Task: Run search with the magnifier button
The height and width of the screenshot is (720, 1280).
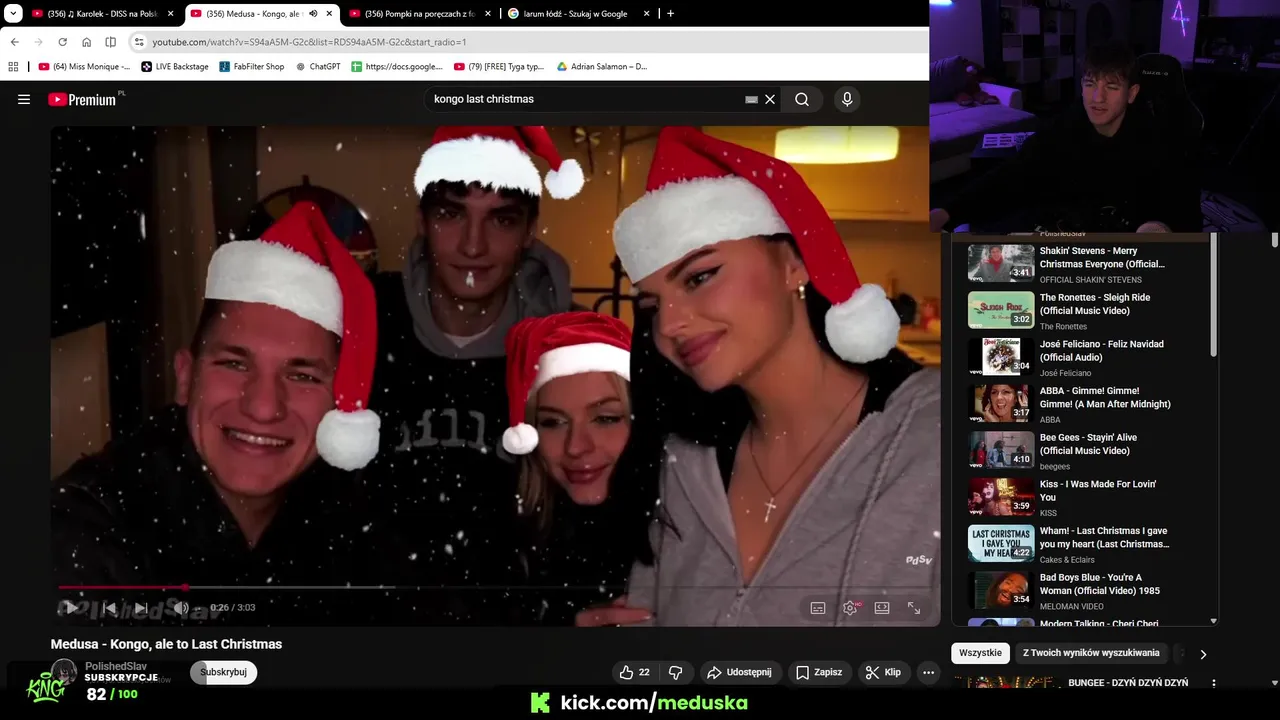Action: 802,99
